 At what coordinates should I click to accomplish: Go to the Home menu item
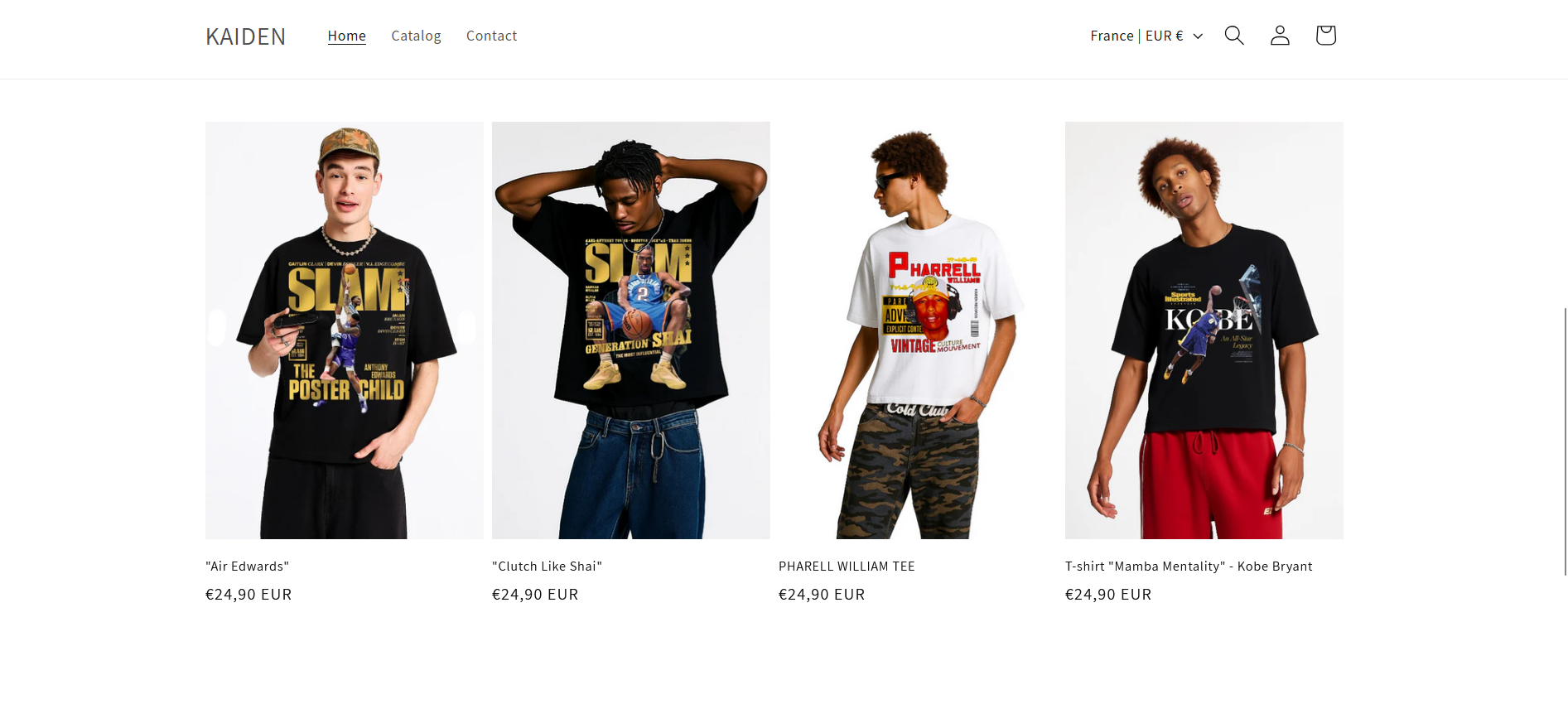tap(346, 36)
